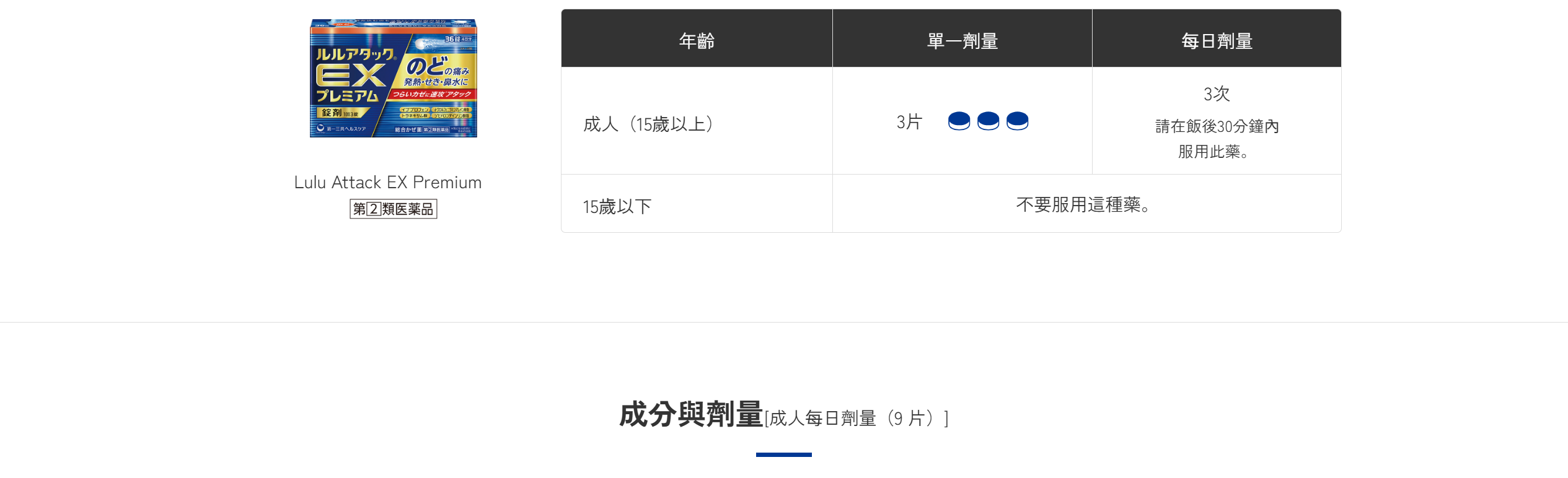Screen dimensions: 1568x478
Task: Click the 請在飯後30分鐘內 instruction text
Action: (x=1217, y=126)
